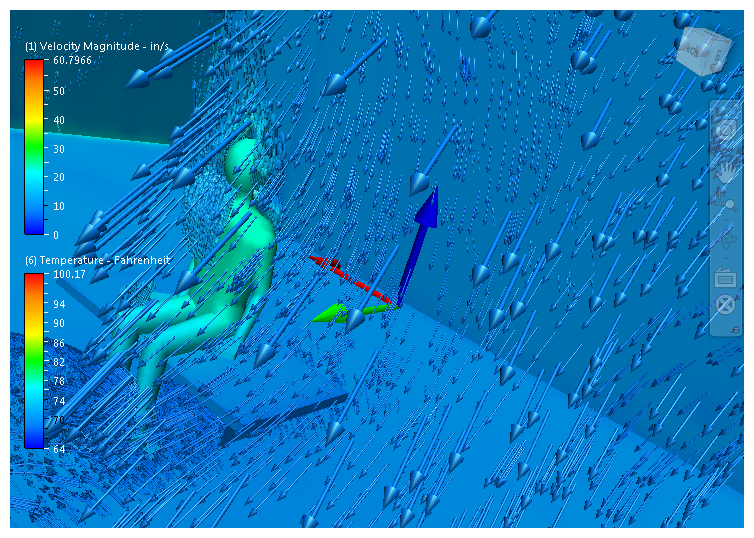Click the 0 minimum velocity value
The width and height of the screenshot is (754, 538).
pyautogui.click(x=56, y=235)
